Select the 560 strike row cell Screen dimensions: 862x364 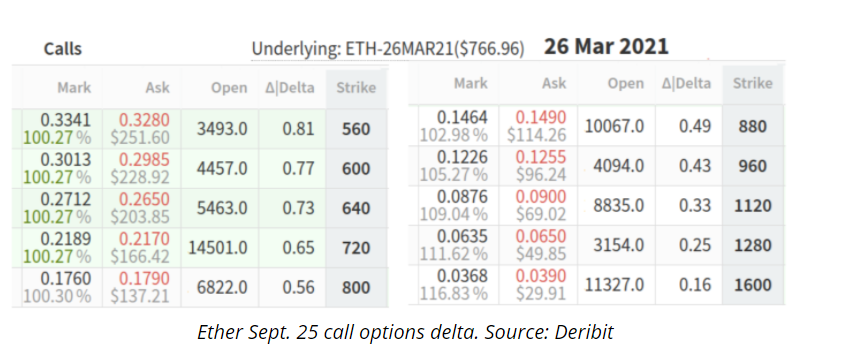[356, 129]
